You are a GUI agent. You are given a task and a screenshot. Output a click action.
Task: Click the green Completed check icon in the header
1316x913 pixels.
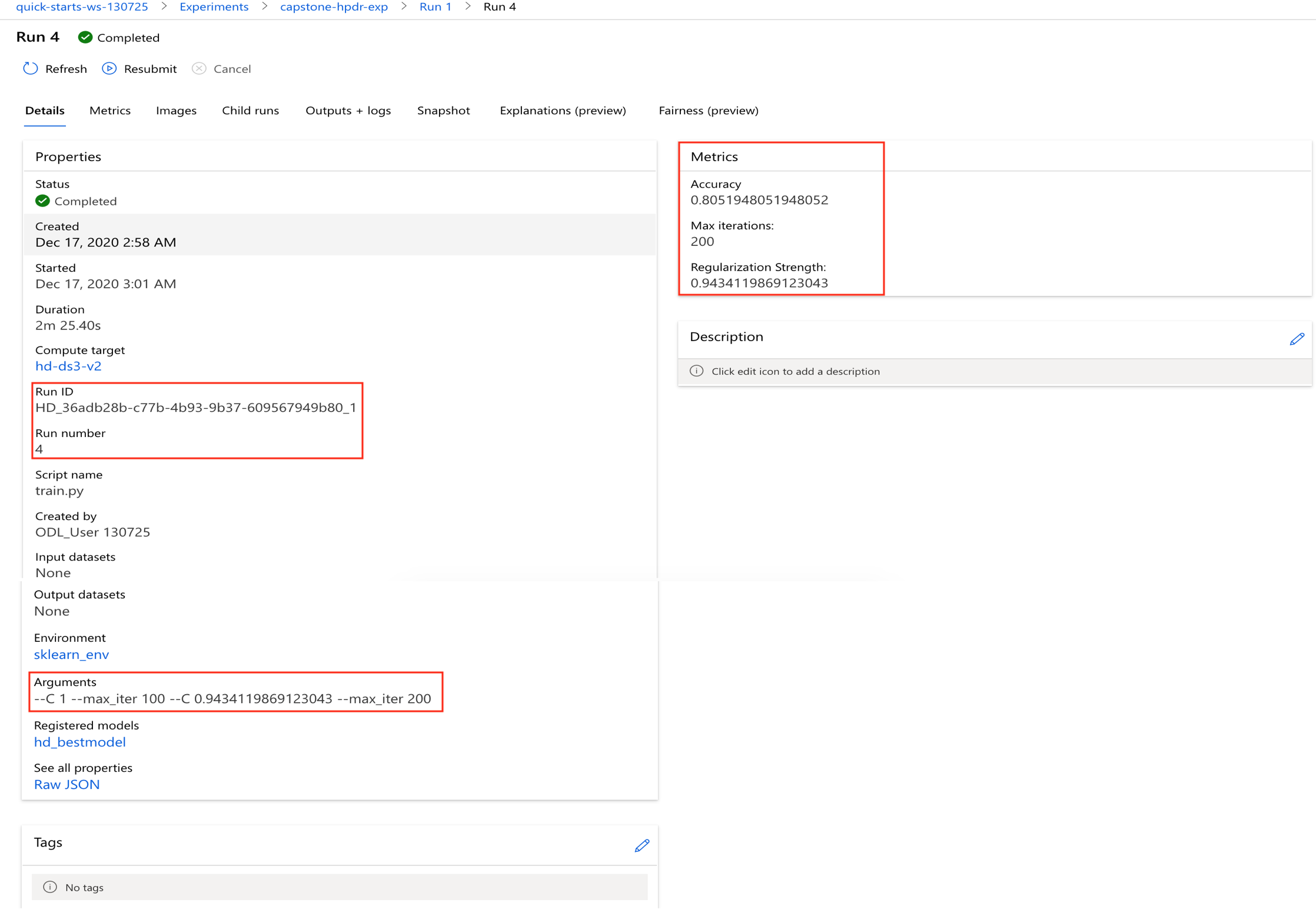pos(85,38)
